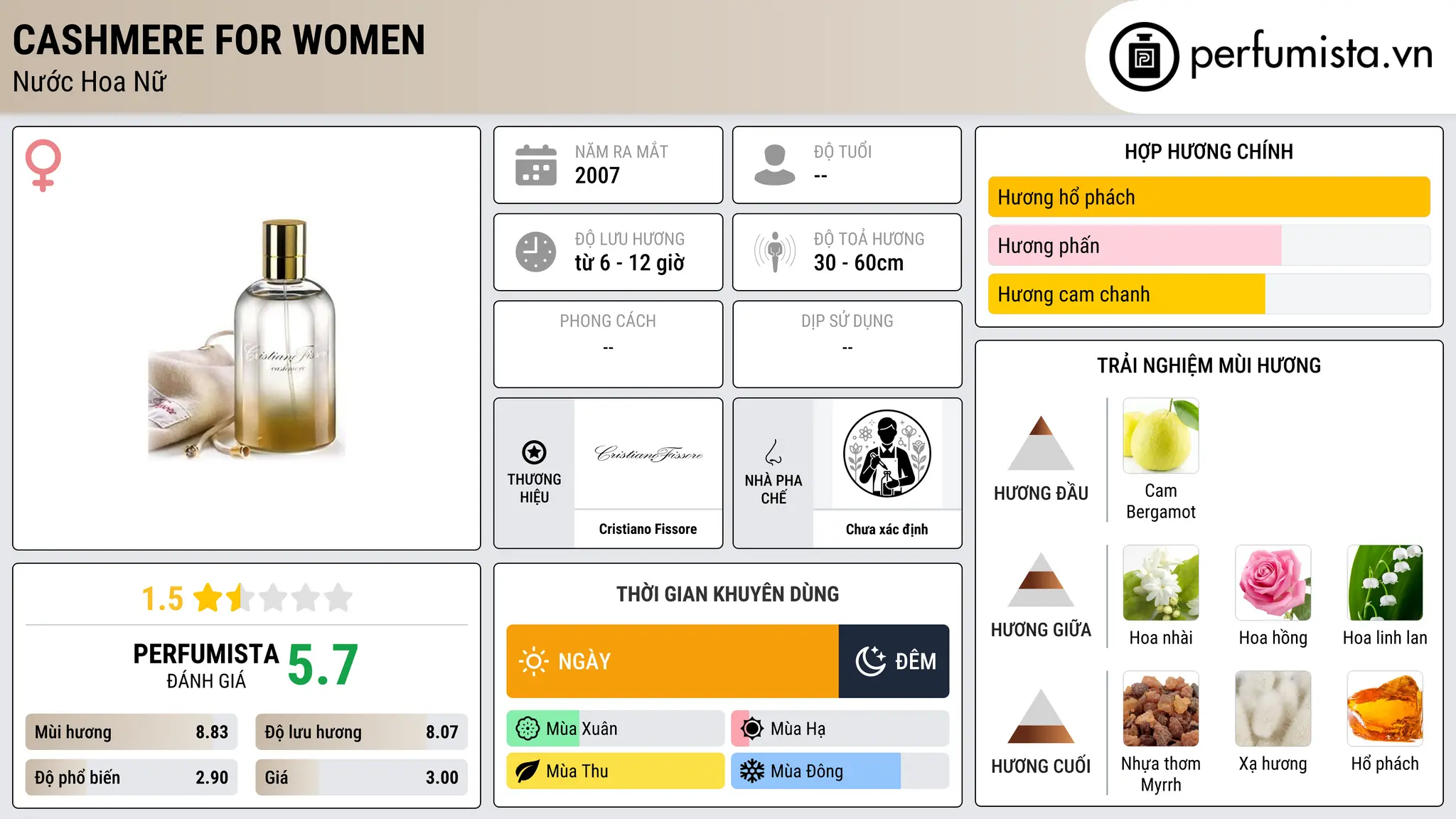Click the sillage value 30 - 60cm
This screenshot has width=1456, height=819.
(x=859, y=263)
